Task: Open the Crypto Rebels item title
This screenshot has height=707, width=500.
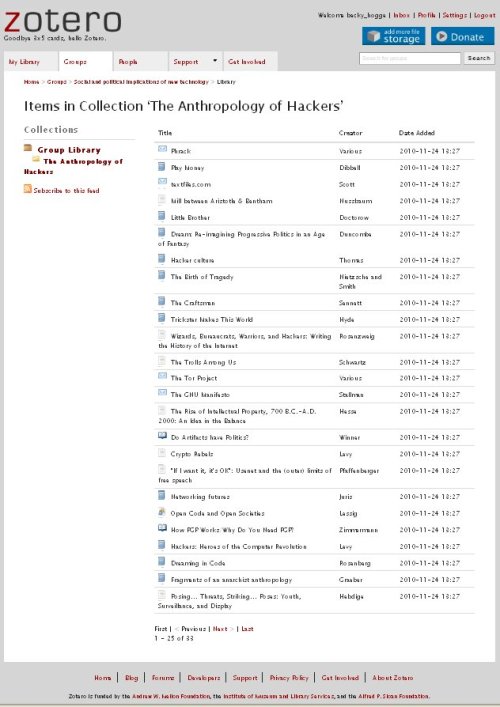Action: (192, 454)
